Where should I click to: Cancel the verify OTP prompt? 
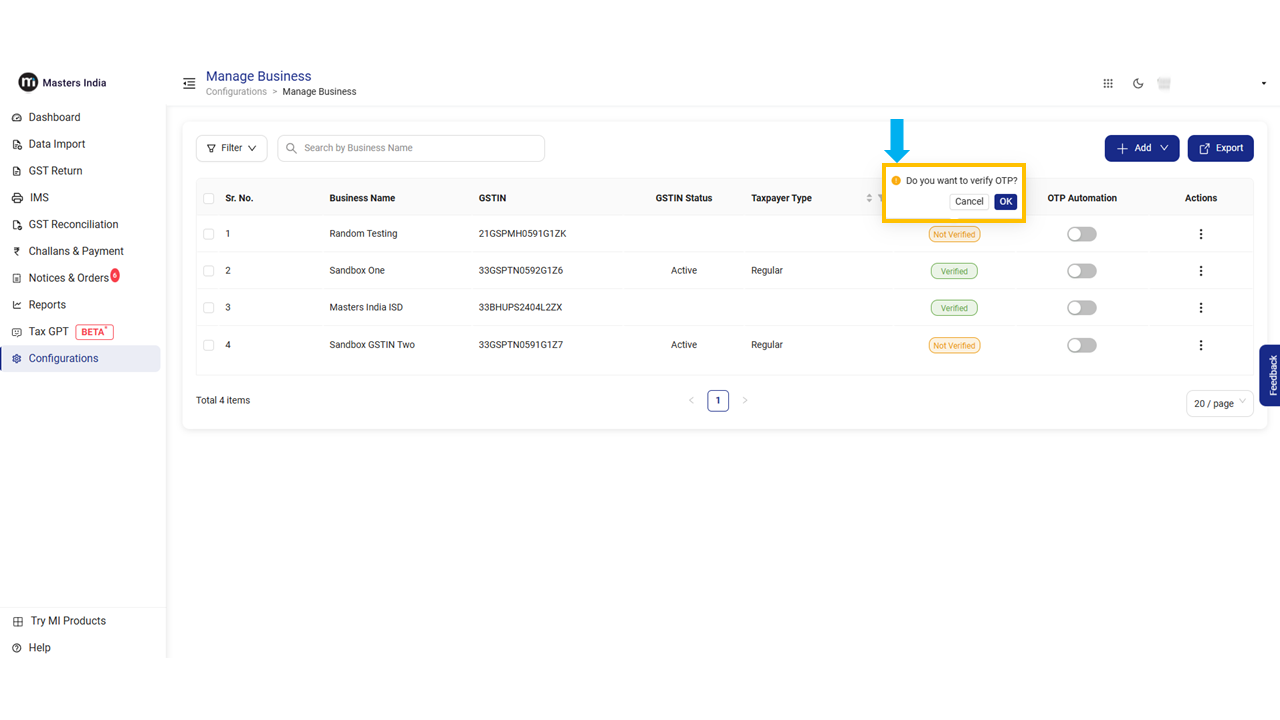click(968, 202)
